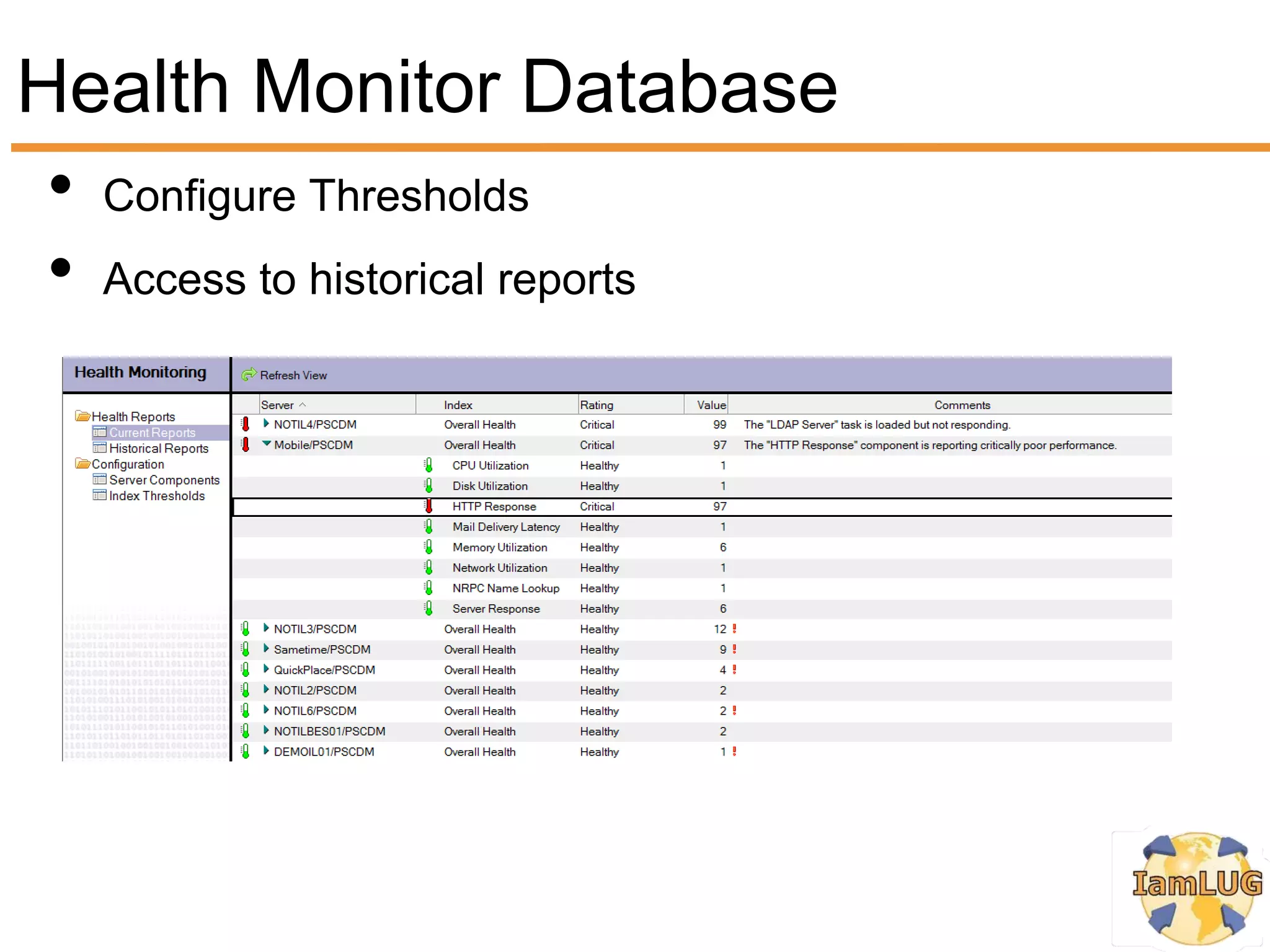Sort by the Value column header
This screenshot has width=1270, height=952.
(706, 405)
